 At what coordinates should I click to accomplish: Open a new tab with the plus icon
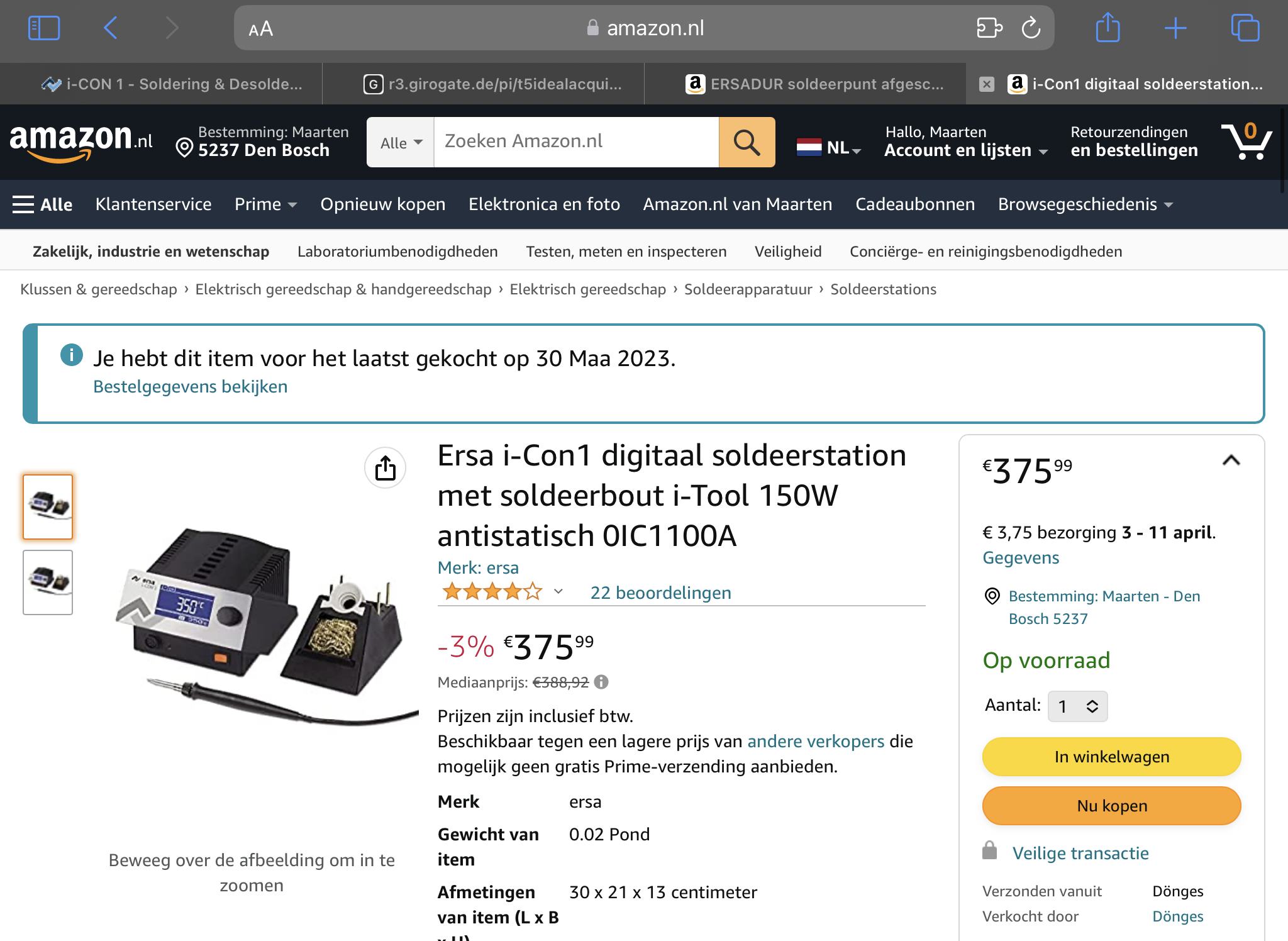1175,28
